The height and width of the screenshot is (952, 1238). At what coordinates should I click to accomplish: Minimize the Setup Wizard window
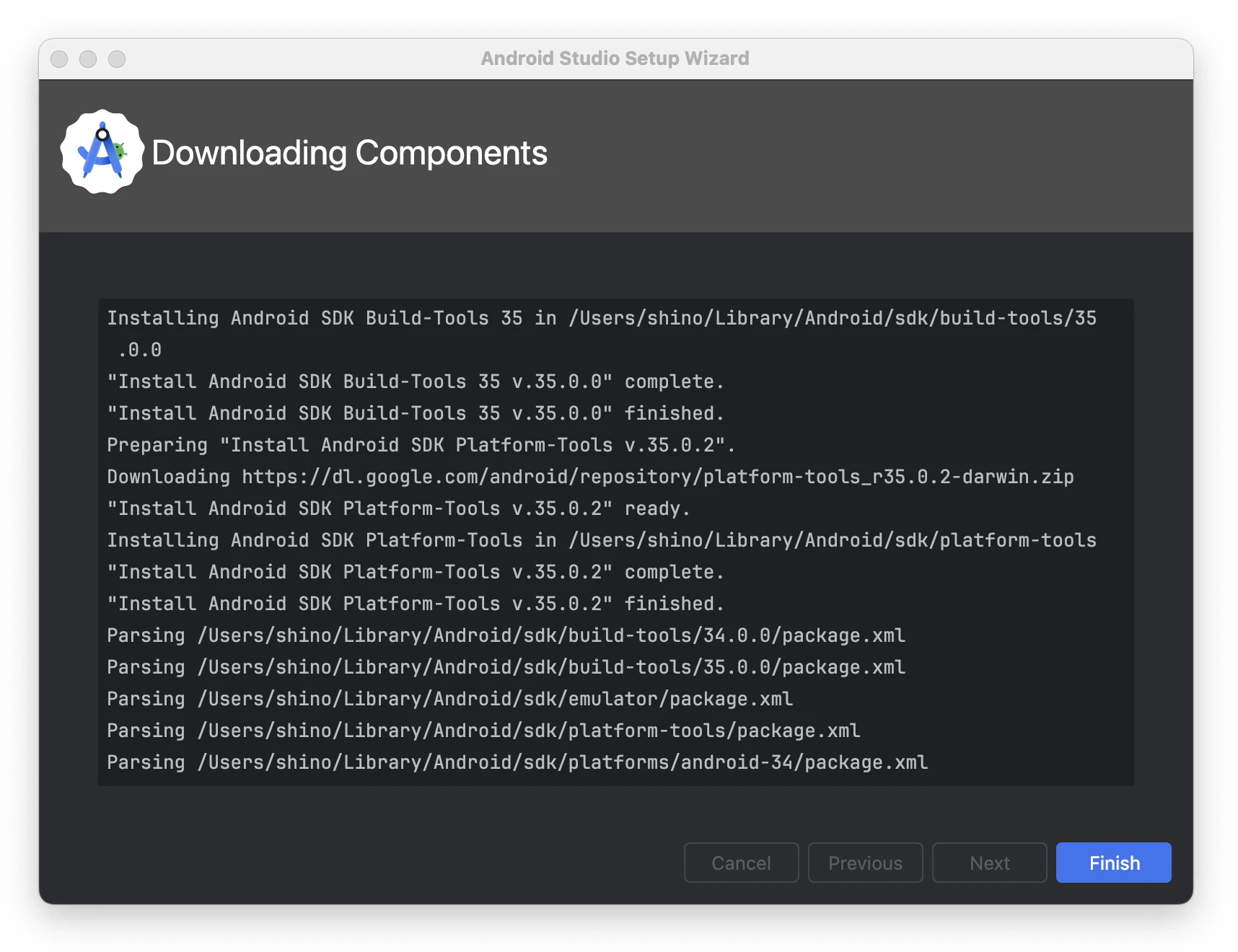tap(88, 59)
